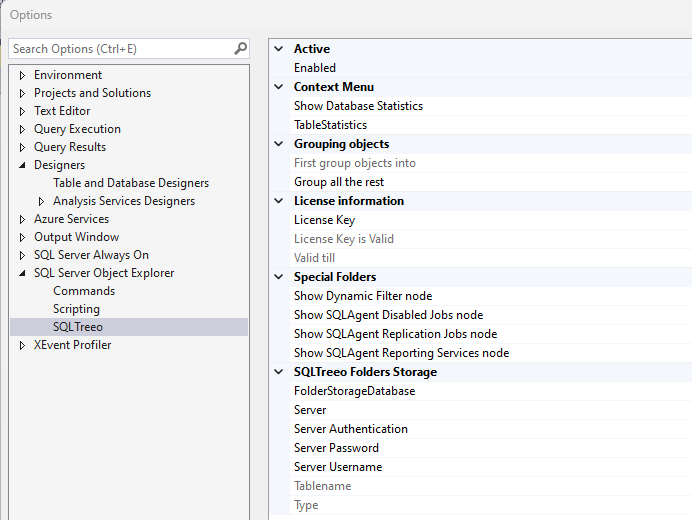Expand the Query Results node
The width and height of the screenshot is (692, 520).
click(23, 147)
